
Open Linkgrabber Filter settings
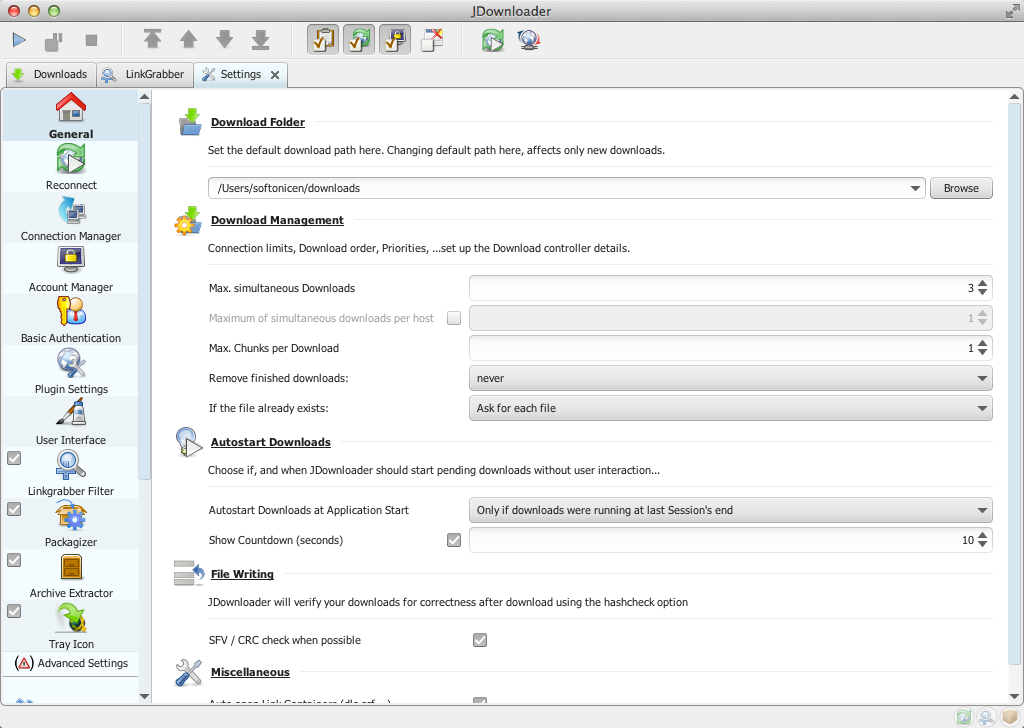(71, 473)
